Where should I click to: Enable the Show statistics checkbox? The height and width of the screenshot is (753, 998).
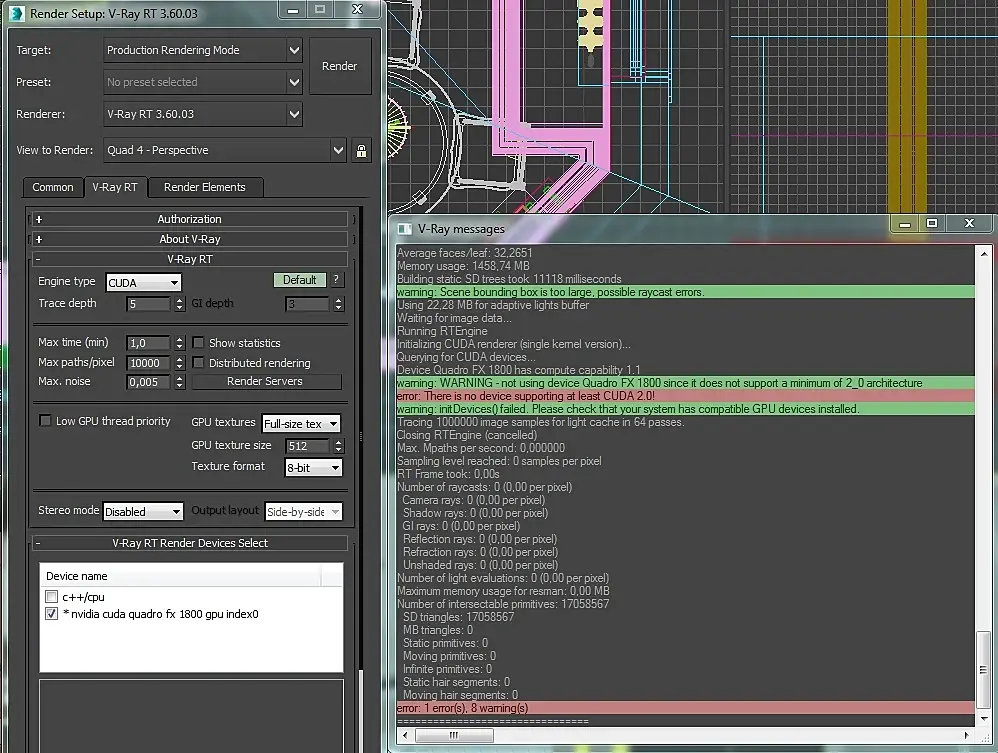pos(198,342)
